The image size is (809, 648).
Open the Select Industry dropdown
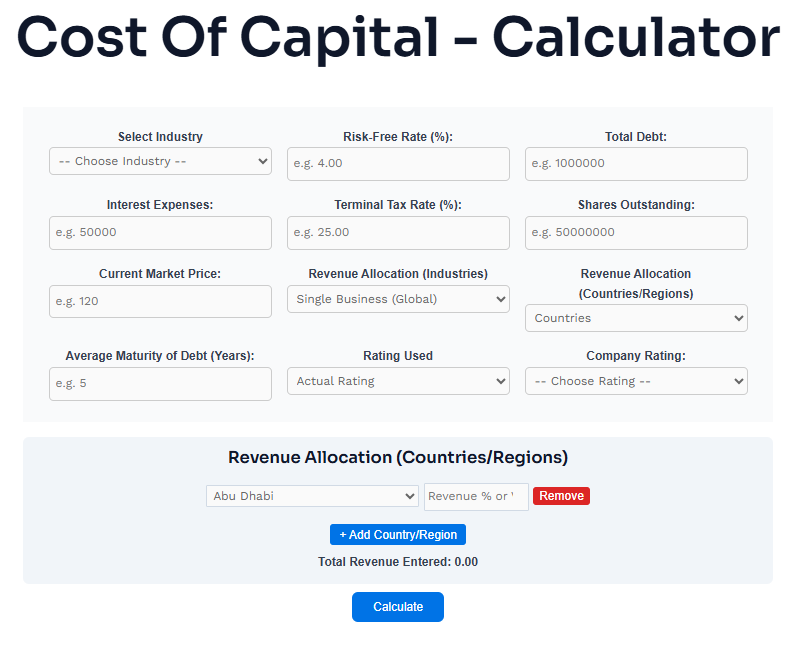[160, 161]
